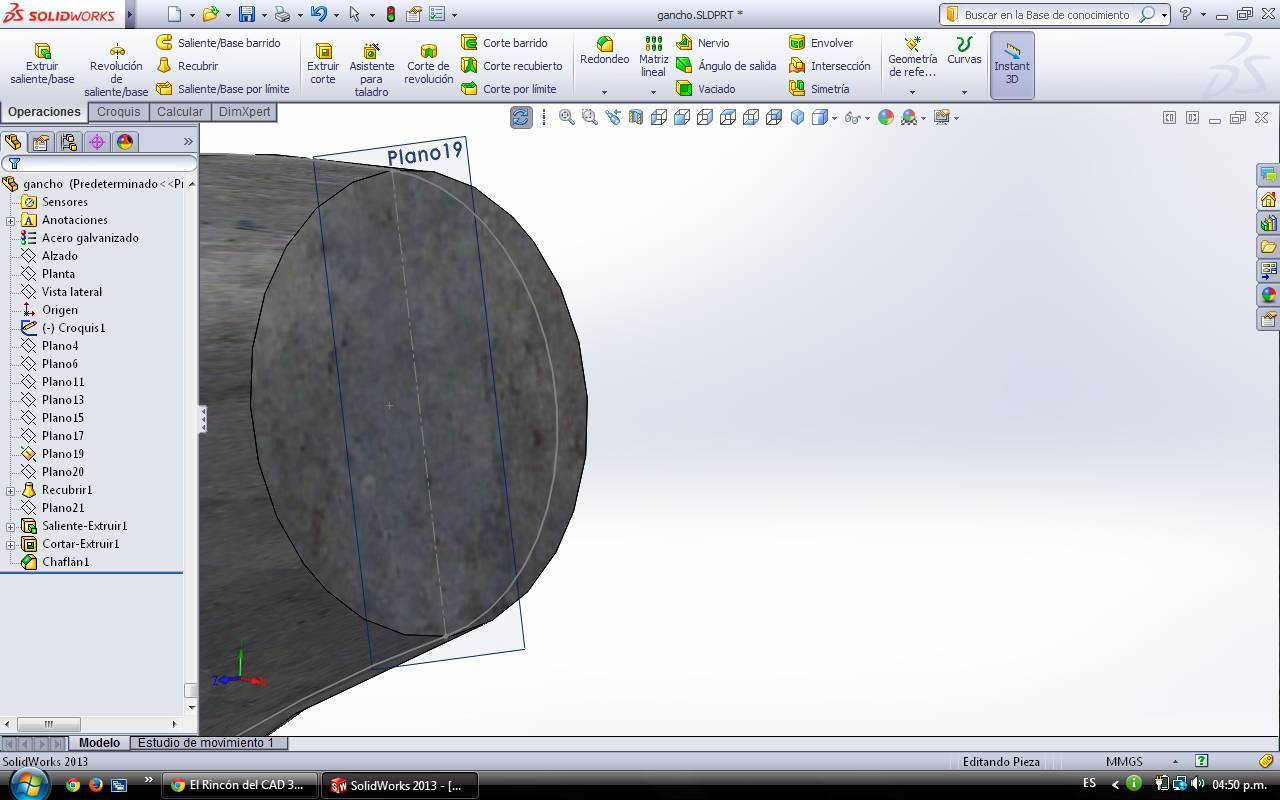Open PropertyManager tab icon

(x=41, y=142)
